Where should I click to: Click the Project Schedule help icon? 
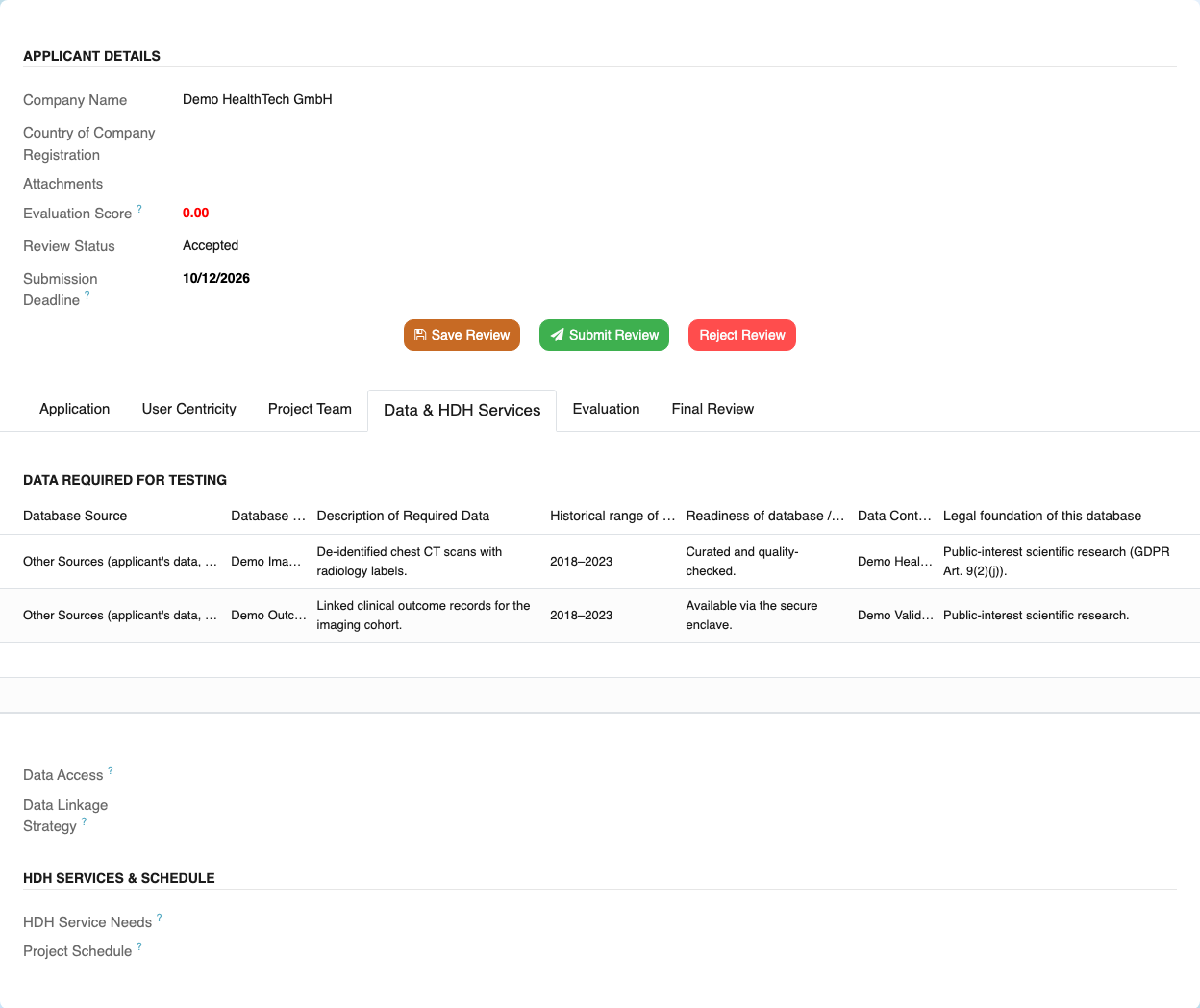(x=139, y=946)
